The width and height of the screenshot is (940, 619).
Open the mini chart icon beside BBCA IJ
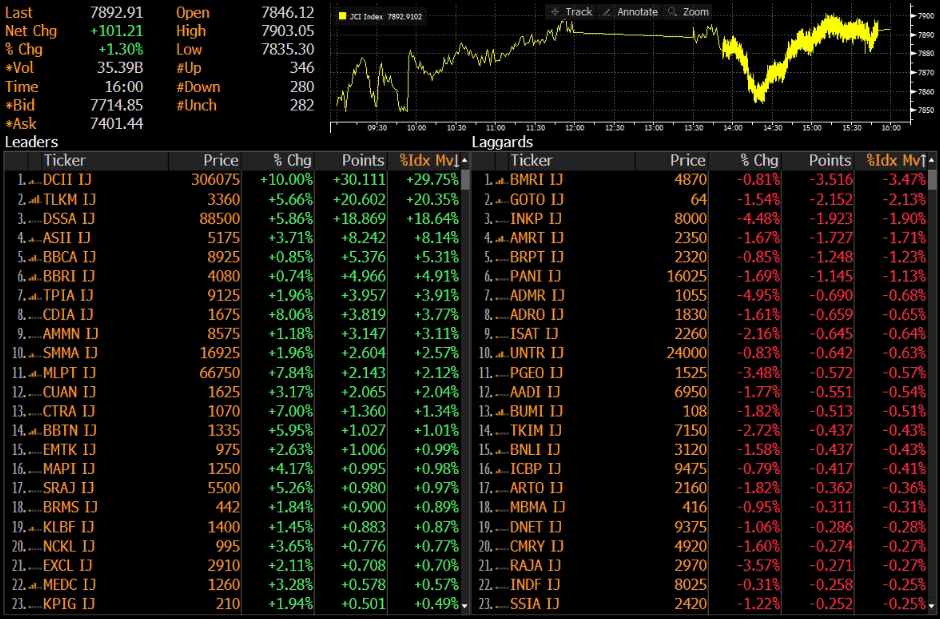[x=35, y=257]
